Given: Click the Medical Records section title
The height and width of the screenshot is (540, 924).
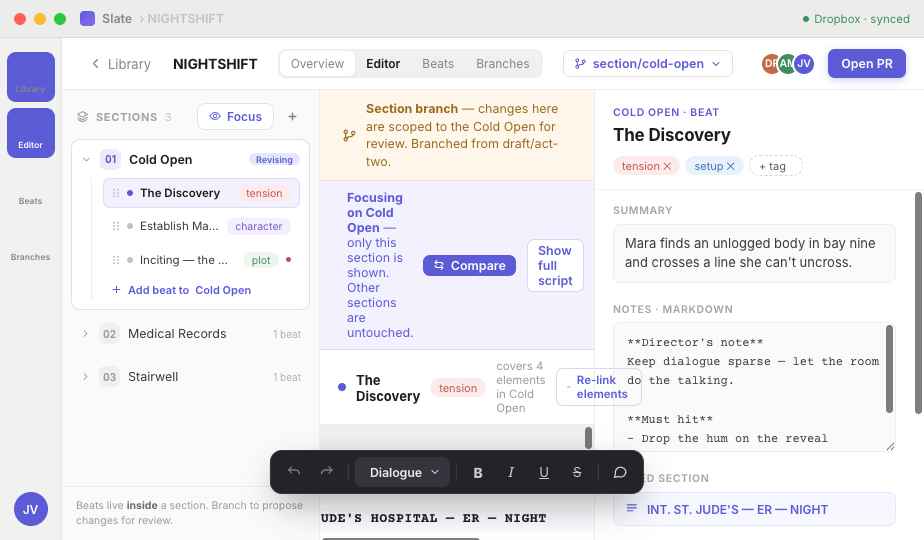Looking at the screenshot, I should click(177, 334).
